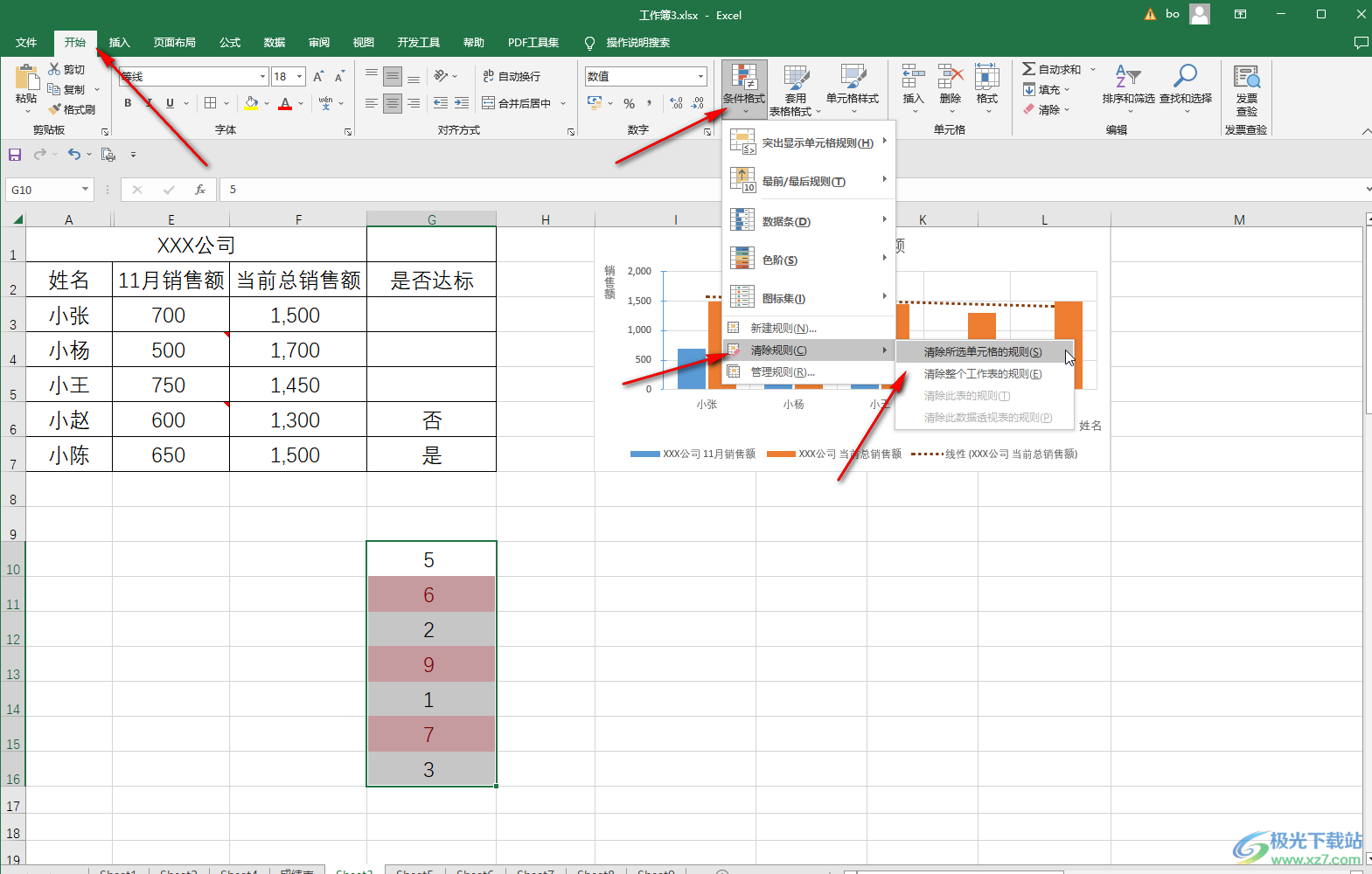1372x874 pixels.
Task: Click the Insert Function fx icon
Action: point(200,190)
